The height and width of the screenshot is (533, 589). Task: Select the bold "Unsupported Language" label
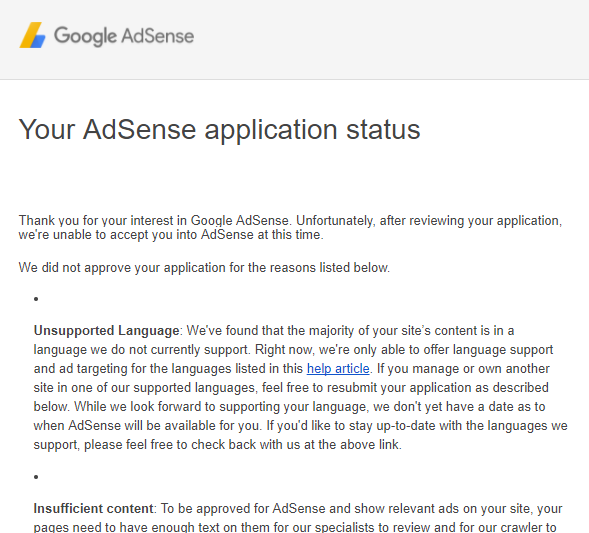pos(106,331)
